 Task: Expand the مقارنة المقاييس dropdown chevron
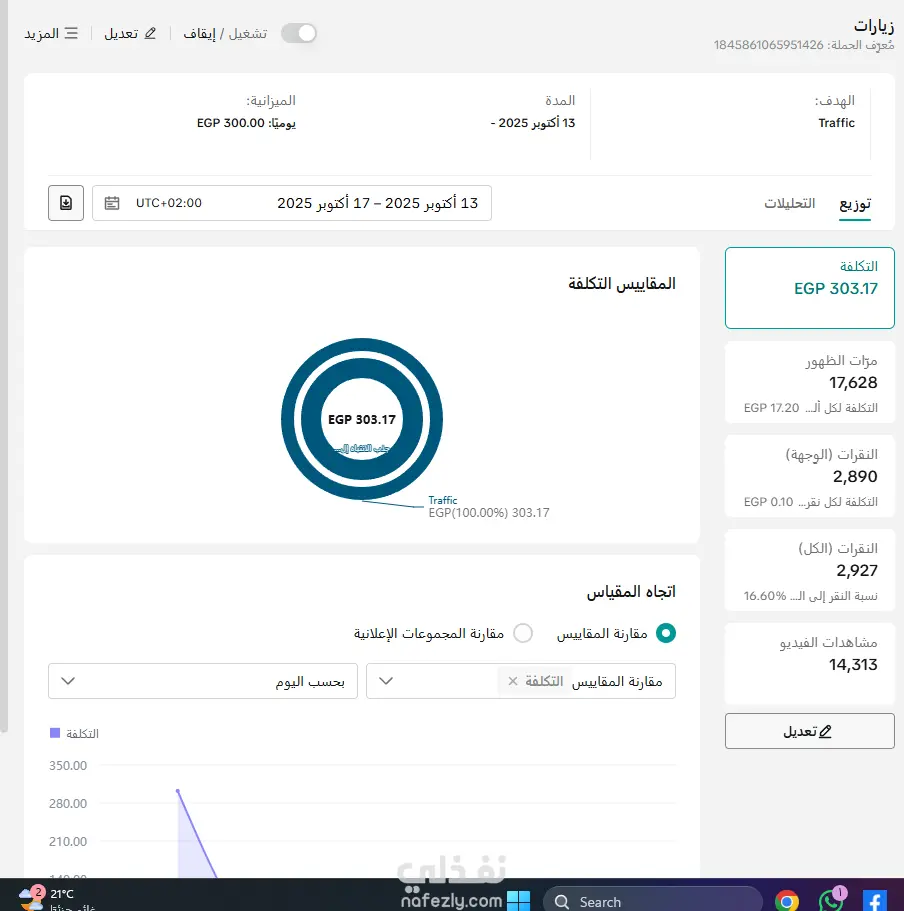(x=386, y=681)
